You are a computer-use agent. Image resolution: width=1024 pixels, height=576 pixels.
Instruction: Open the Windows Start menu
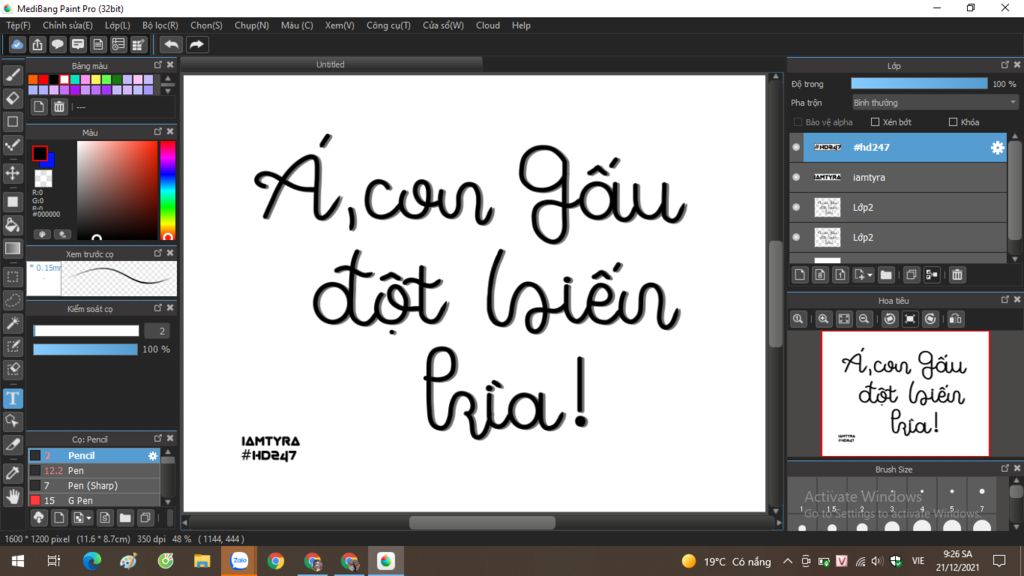[18, 561]
